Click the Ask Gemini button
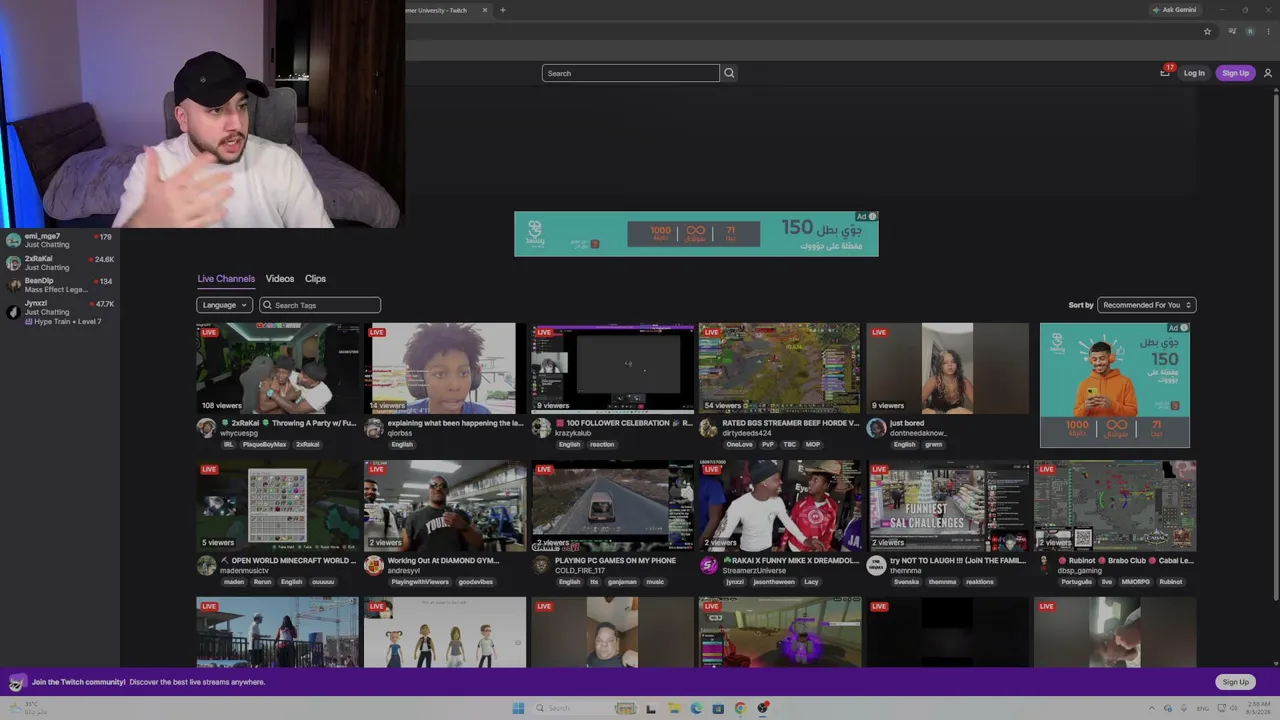 pyautogui.click(x=1175, y=10)
